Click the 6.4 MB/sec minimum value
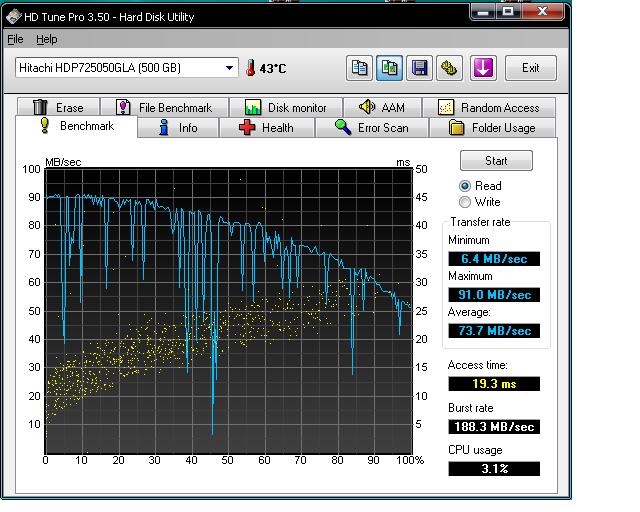Screen dimensions: 640x512 [x=494, y=259]
